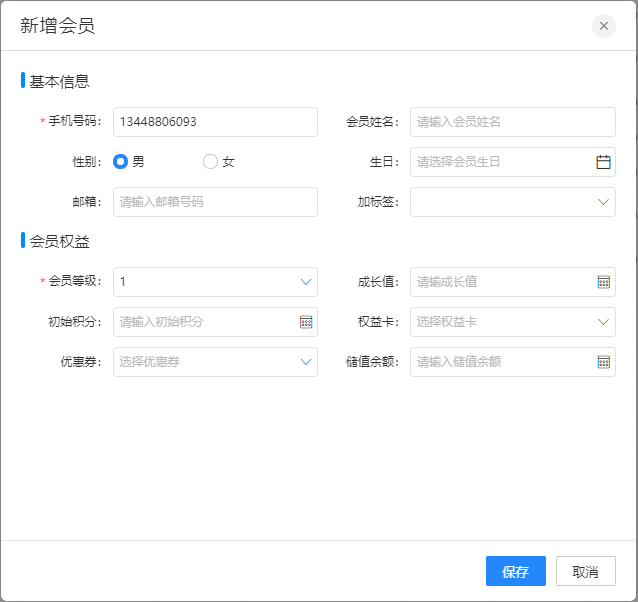Click calculator icon in 储值余额 field
This screenshot has width=638, height=602.
603,362
